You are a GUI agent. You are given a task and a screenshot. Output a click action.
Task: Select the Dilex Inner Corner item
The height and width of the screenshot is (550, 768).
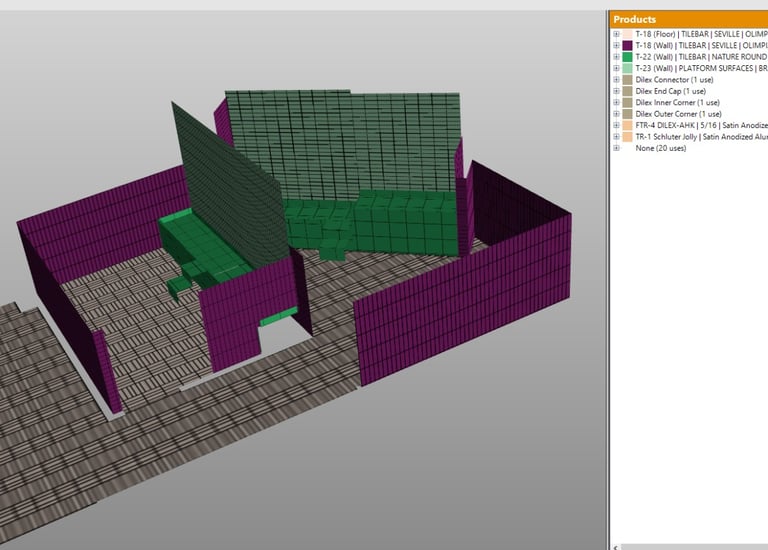coord(677,102)
